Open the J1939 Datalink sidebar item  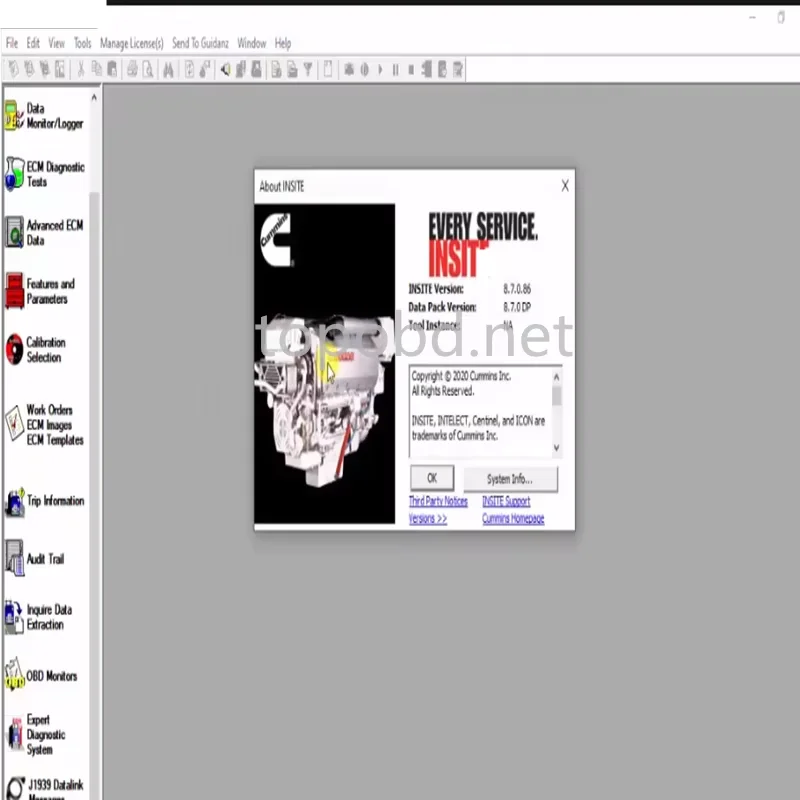[45, 788]
